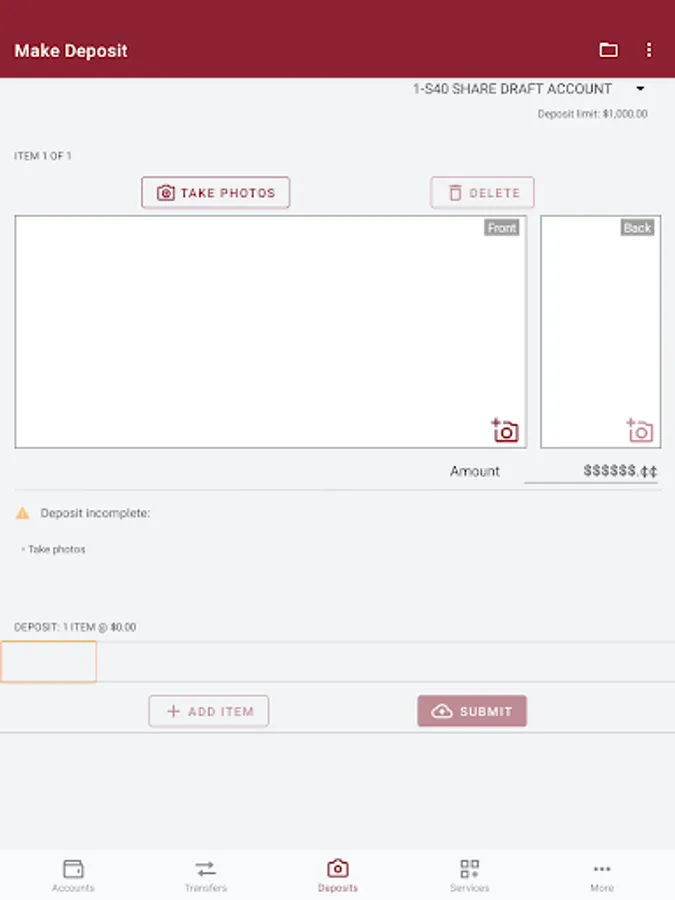Select the Deposits camera tab

point(338,875)
